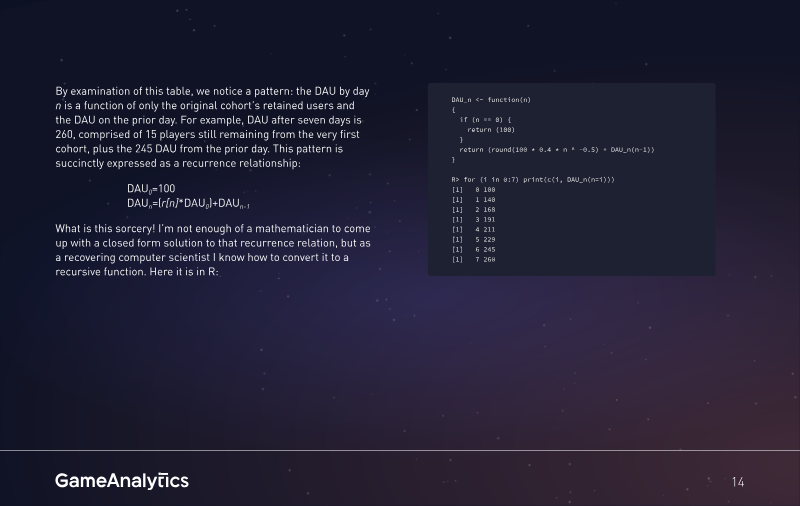
Task: Click the output row '7 260'
Action: point(473,260)
